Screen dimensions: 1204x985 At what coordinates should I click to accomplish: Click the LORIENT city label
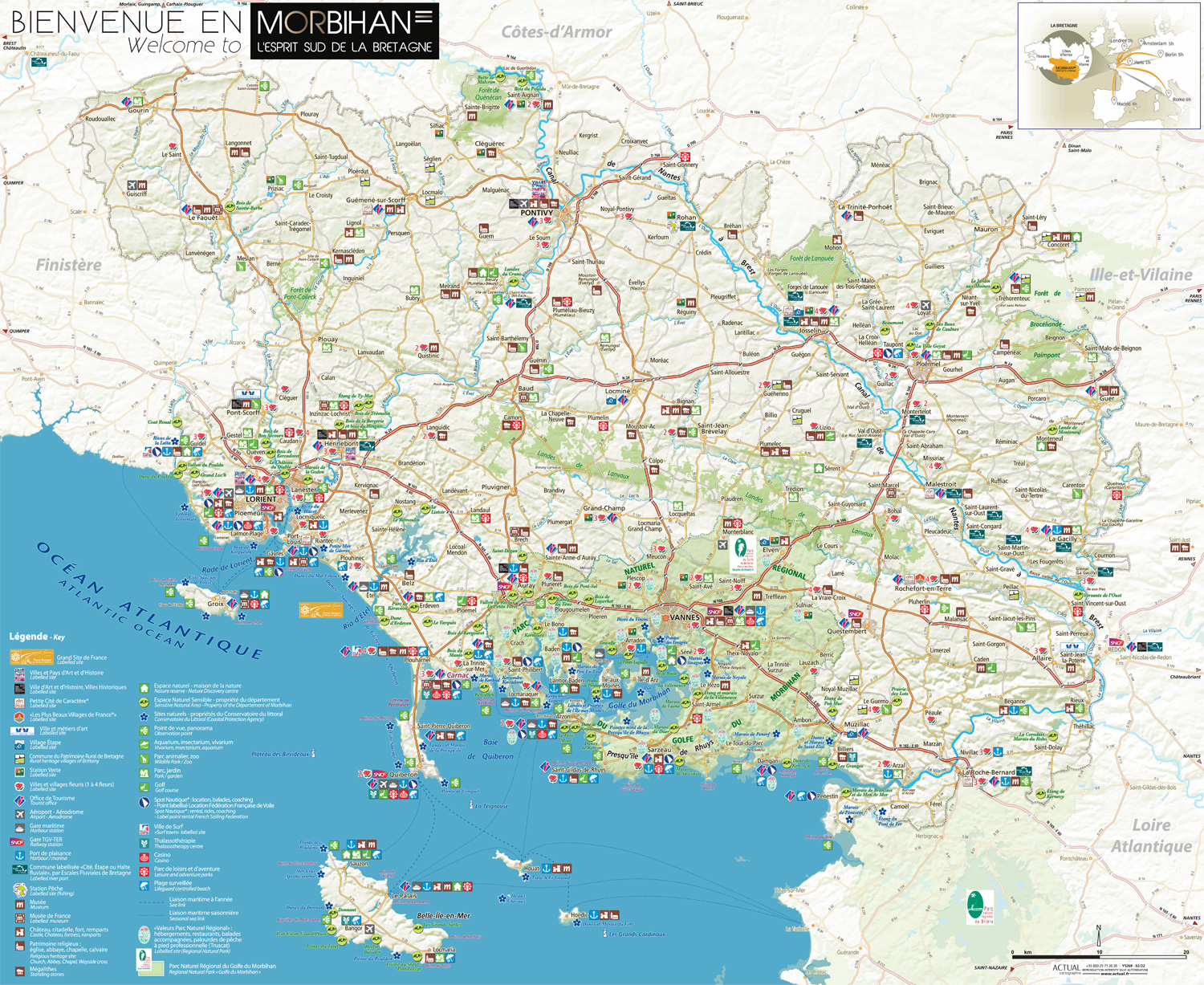tap(260, 499)
